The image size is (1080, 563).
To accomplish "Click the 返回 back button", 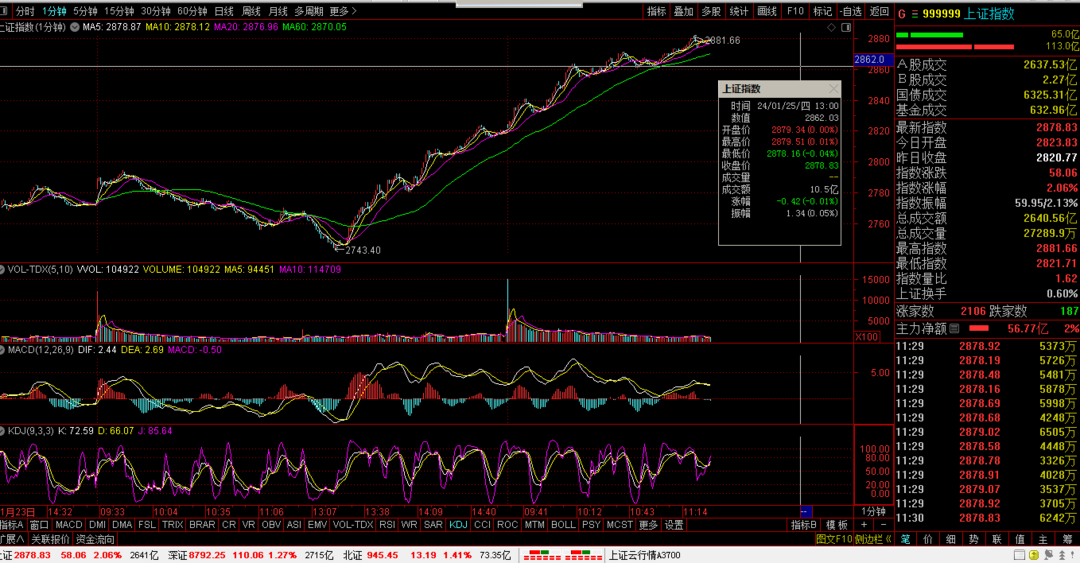I will (880, 11).
